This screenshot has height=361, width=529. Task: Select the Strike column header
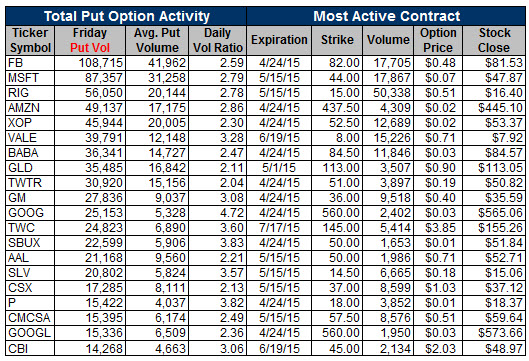[337, 40]
